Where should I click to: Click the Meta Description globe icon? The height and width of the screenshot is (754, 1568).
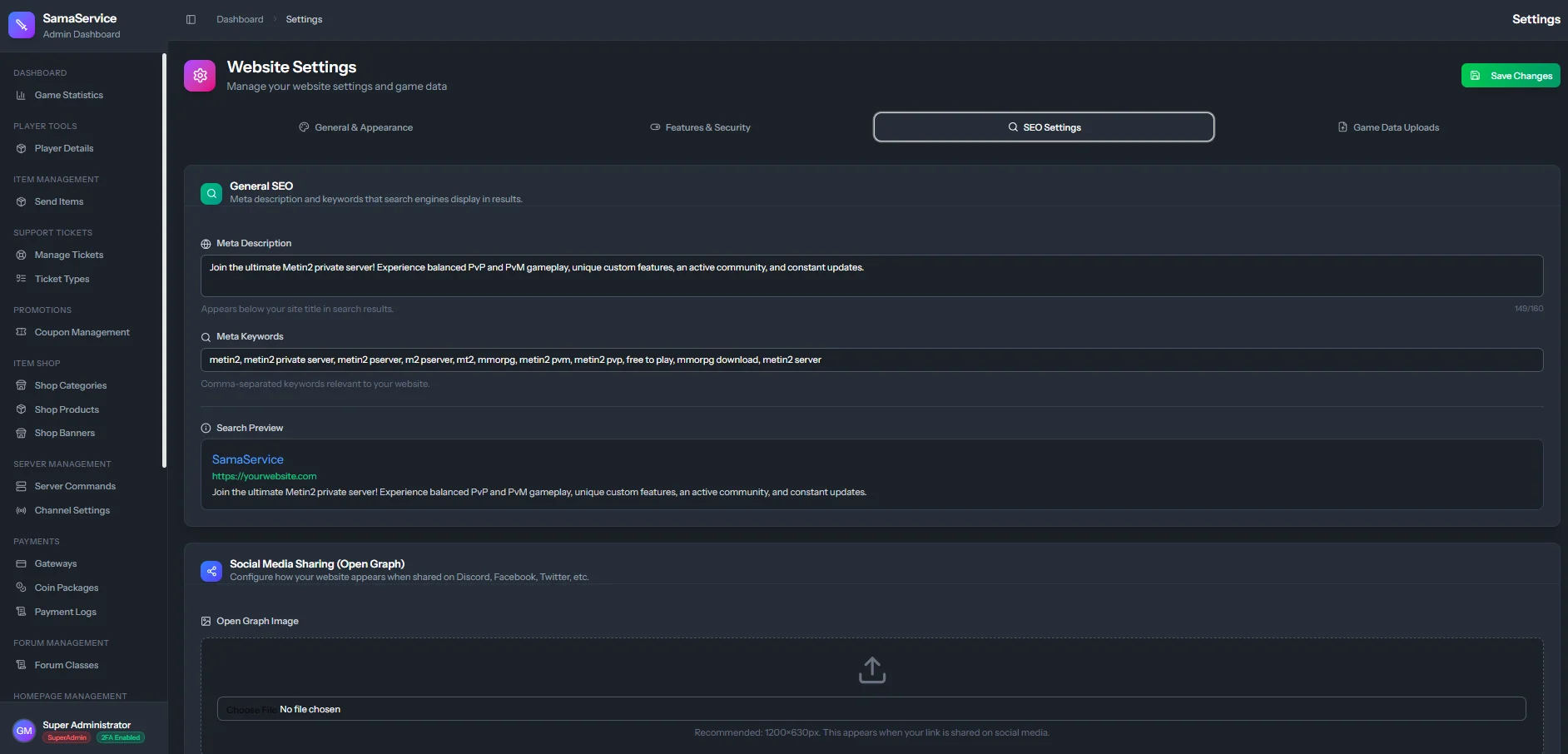(x=206, y=244)
